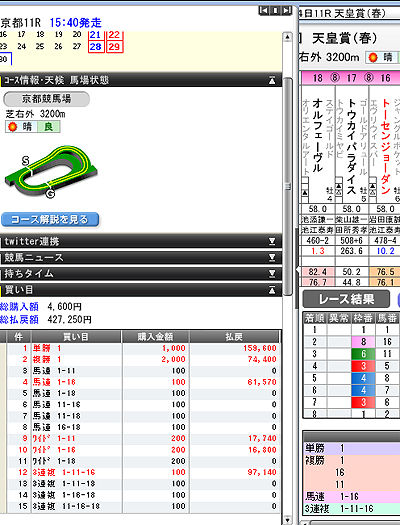Screen dimensions: 400x525
Task: Select calendar date 27
Action: coord(77,46)
